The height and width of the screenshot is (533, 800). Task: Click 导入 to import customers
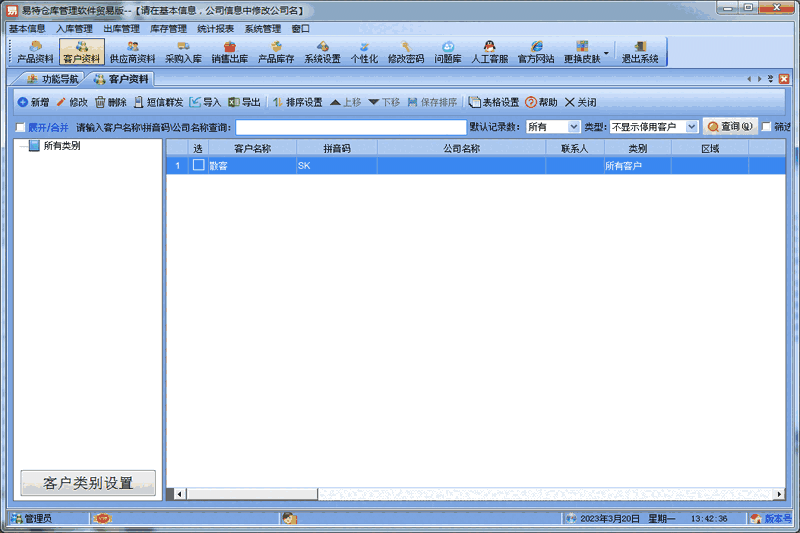coord(205,103)
